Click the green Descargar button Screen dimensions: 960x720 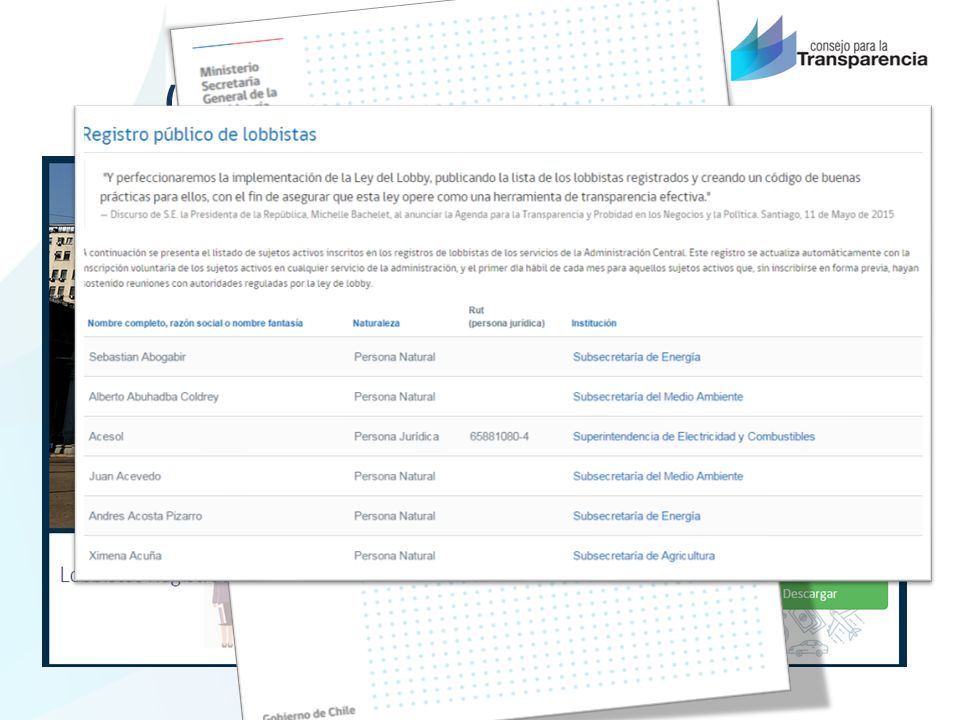pyautogui.click(x=834, y=594)
